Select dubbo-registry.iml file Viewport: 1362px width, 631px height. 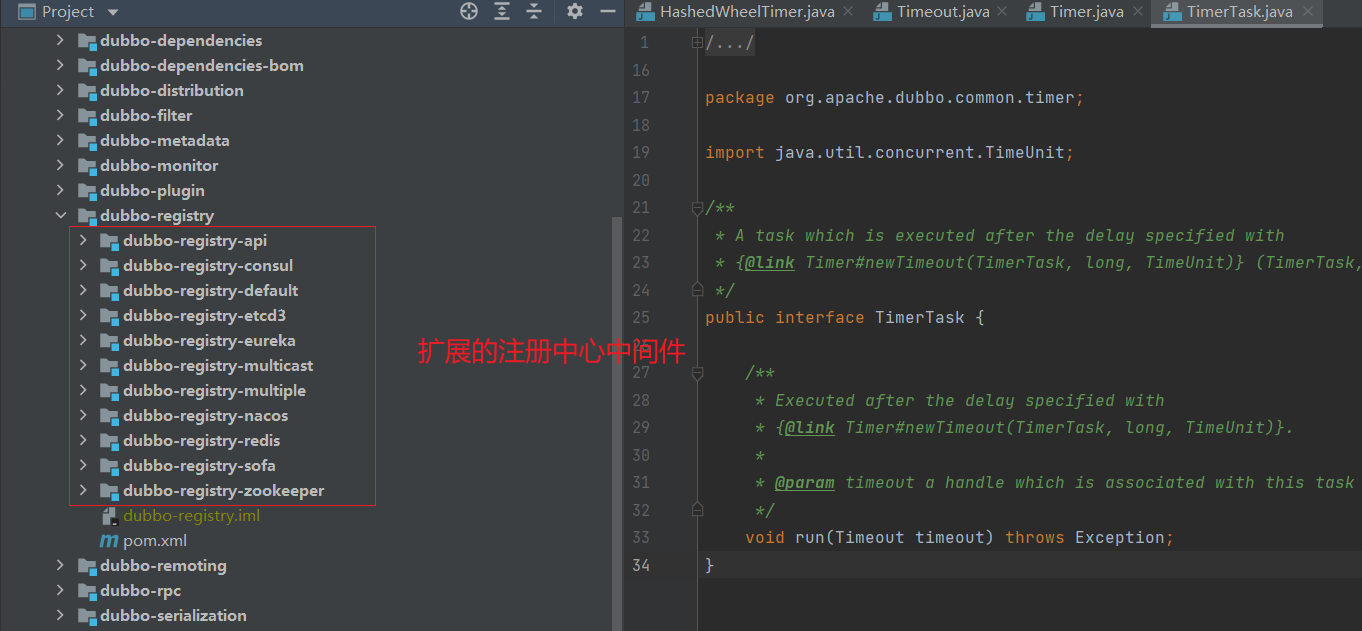[192, 515]
